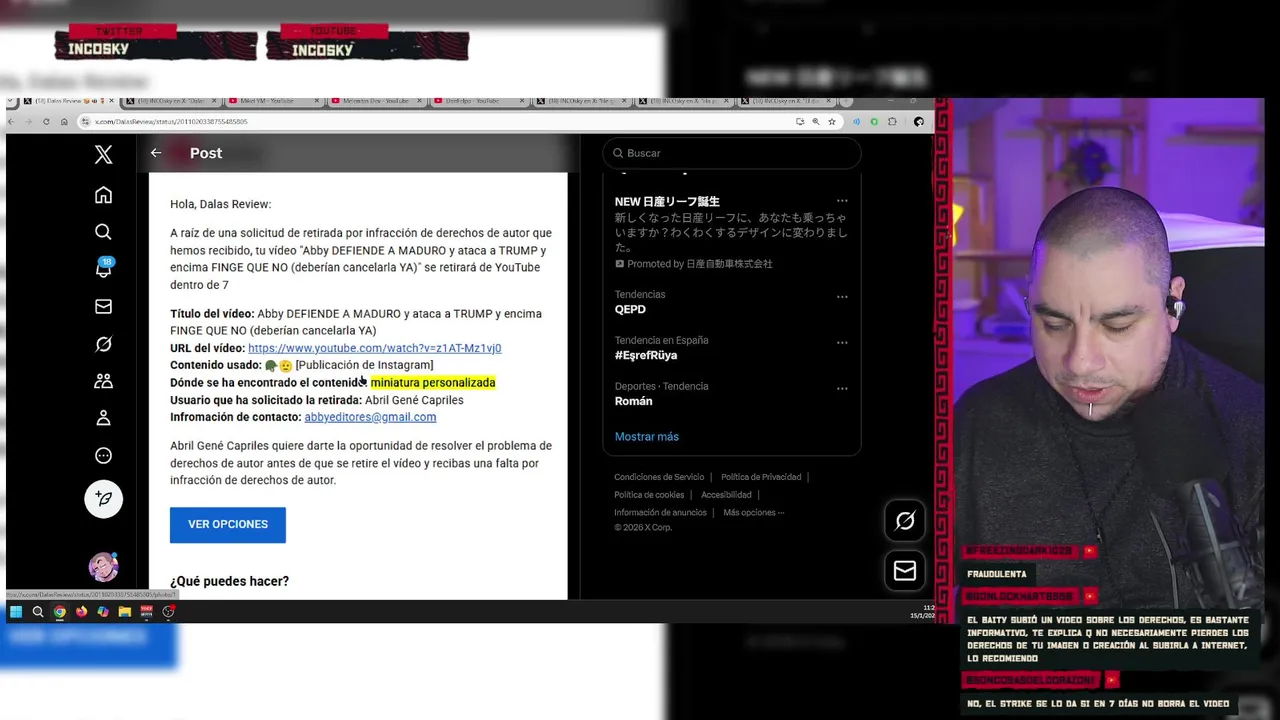Open the Chrome profile avatar
The height and width of the screenshot is (720, 1280).
pos(919,122)
